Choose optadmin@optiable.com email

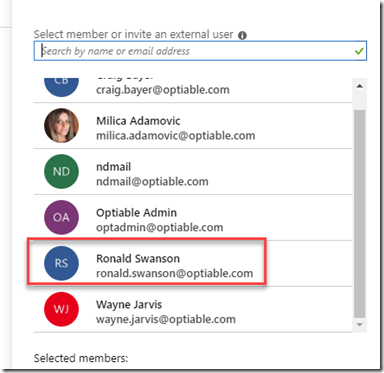pyautogui.click(x=160, y=228)
